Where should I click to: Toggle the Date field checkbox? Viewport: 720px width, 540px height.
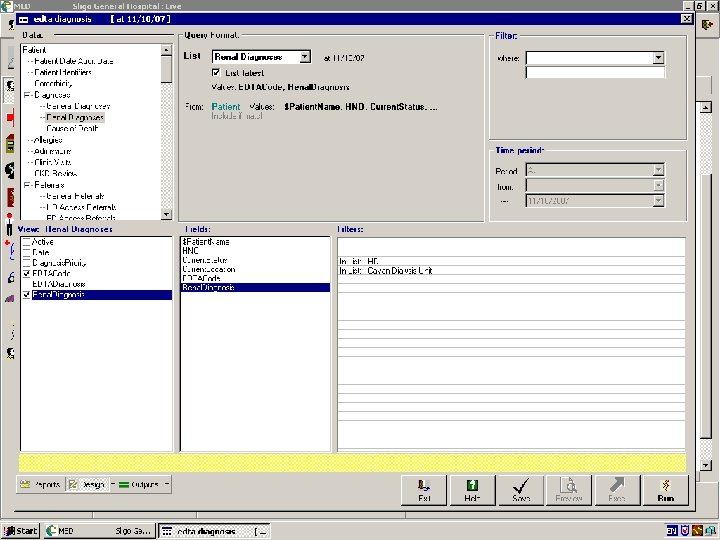coord(27,253)
